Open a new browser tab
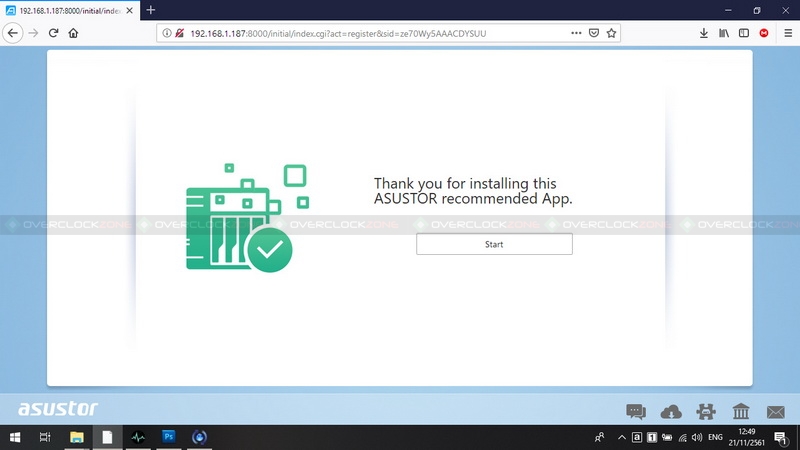Screen dimensions: 800x450 pyautogui.click(x=151, y=10)
